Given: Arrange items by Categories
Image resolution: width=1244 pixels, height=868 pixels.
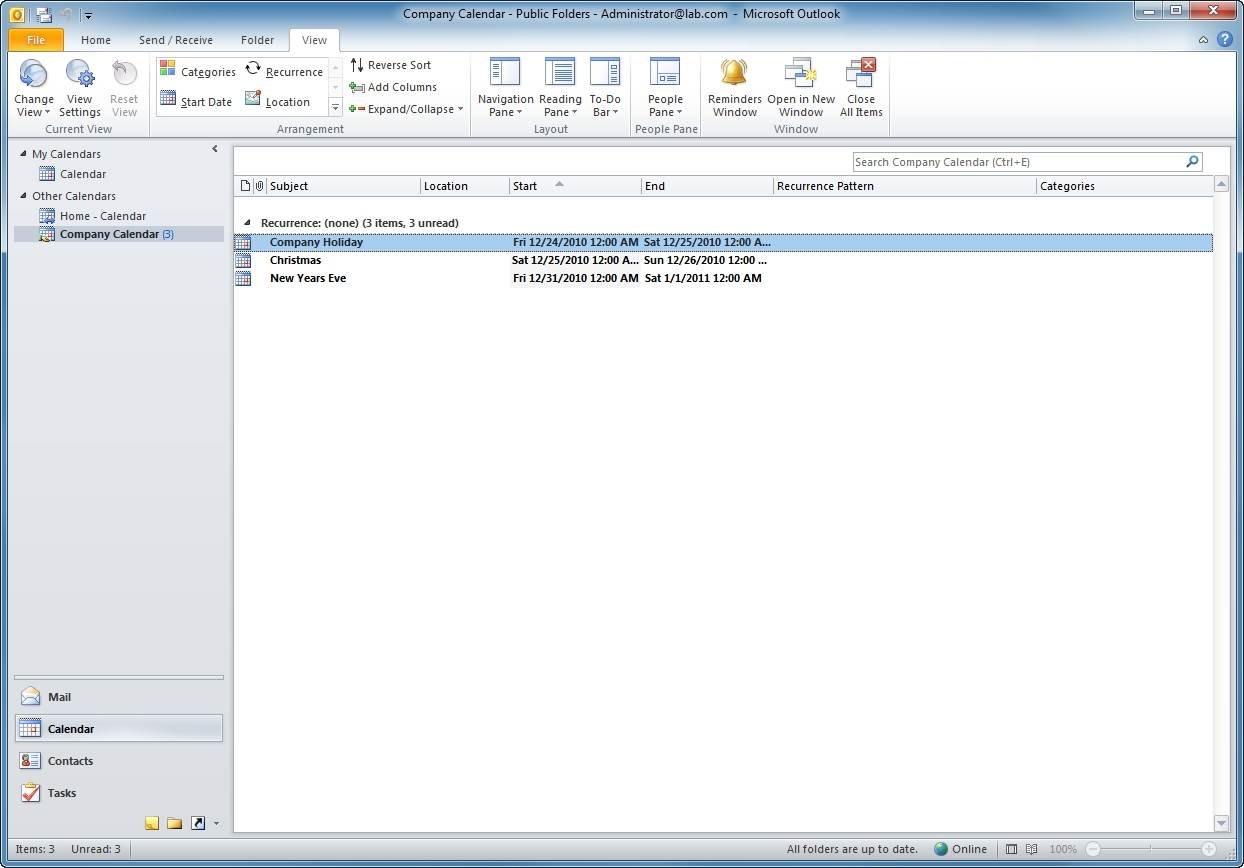Looking at the screenshot, I should (198, 71).
